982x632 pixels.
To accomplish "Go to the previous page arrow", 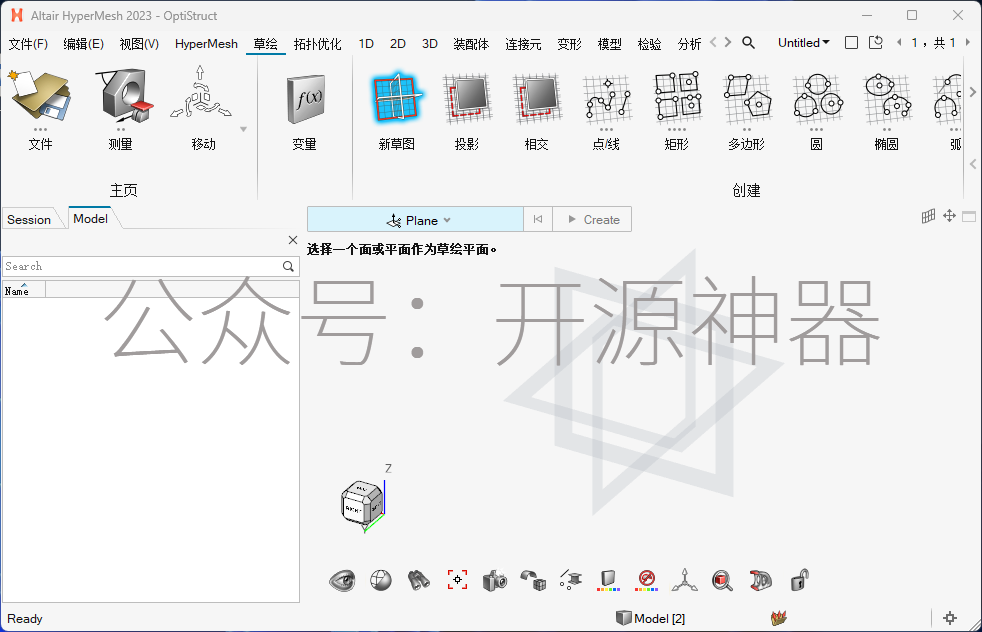I will (899, 43).
